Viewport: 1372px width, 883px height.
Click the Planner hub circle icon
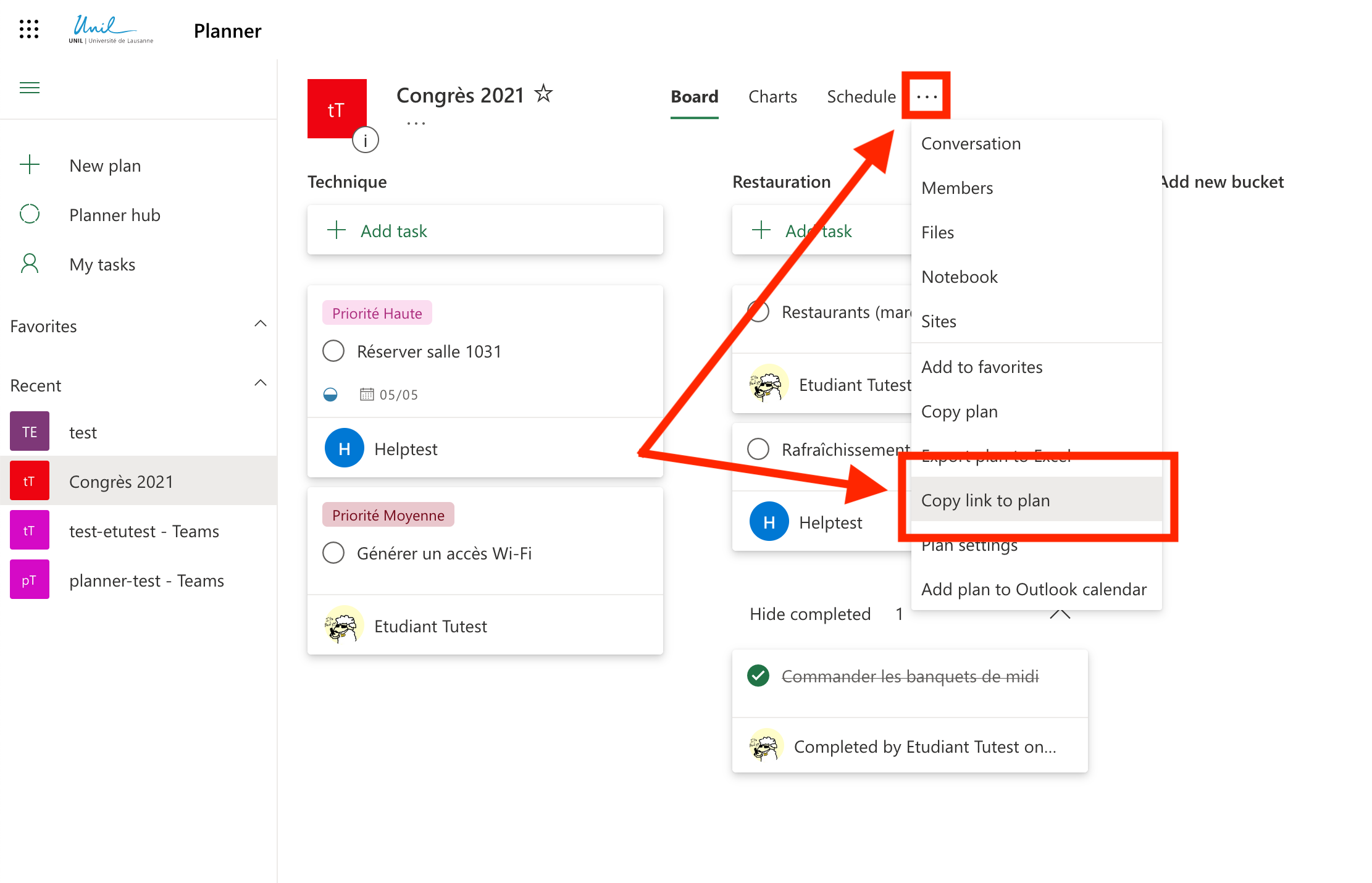pos(30,214)
